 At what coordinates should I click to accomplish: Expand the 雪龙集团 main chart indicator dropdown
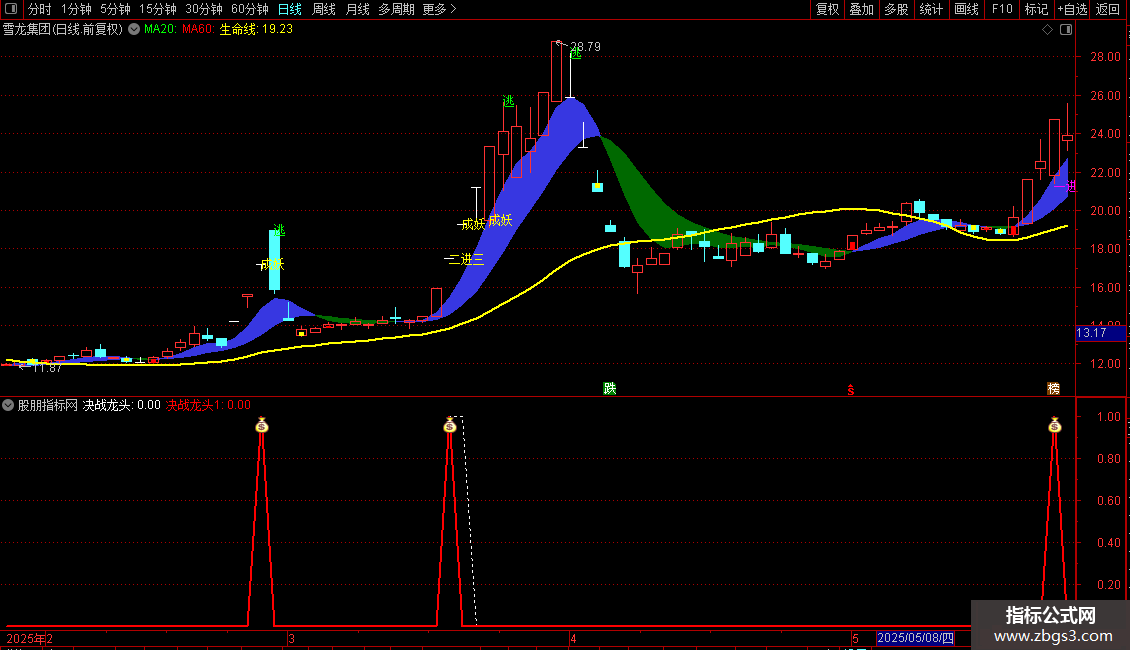pyautogui.click(x=132, y=30)
